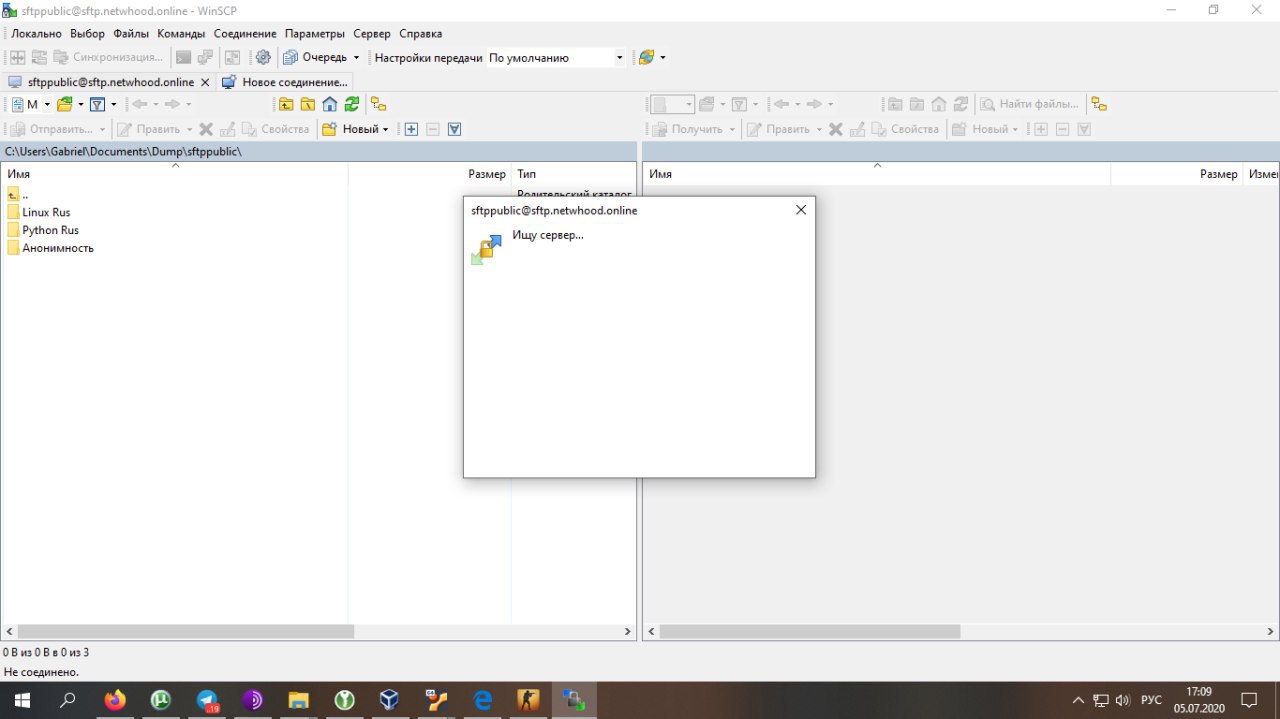The image size is (1280, 719).
Task: Expand the local filter dropdown arrow
Action: [113, 104]
